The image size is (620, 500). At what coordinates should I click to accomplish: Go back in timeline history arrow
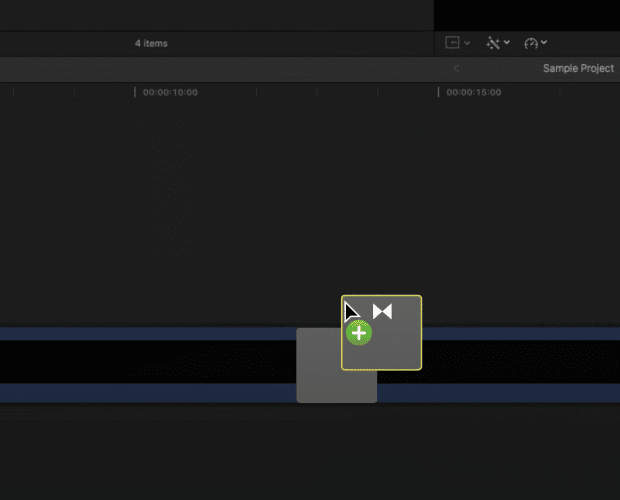[x=456, y=68]
